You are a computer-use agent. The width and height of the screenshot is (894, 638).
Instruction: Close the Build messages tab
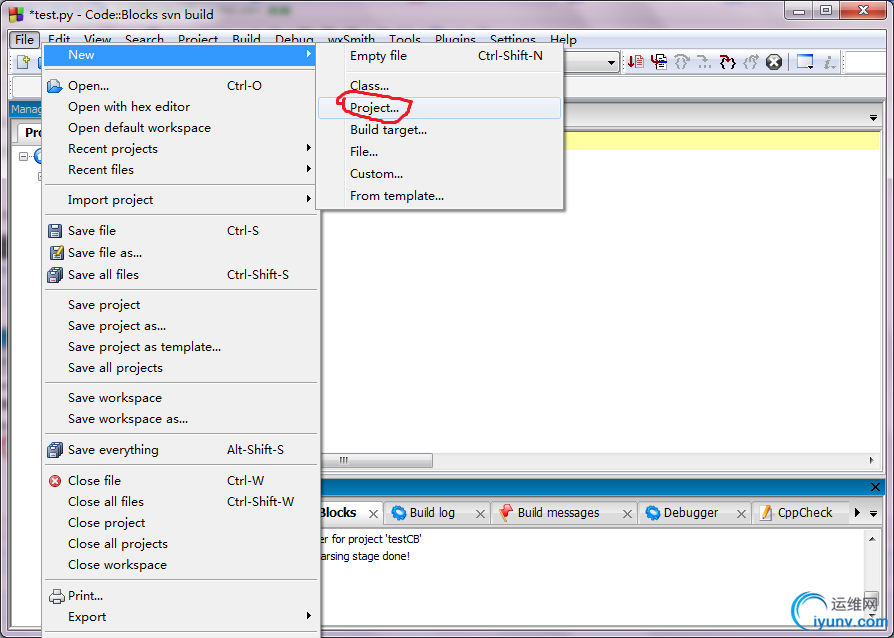coord(627,514)
